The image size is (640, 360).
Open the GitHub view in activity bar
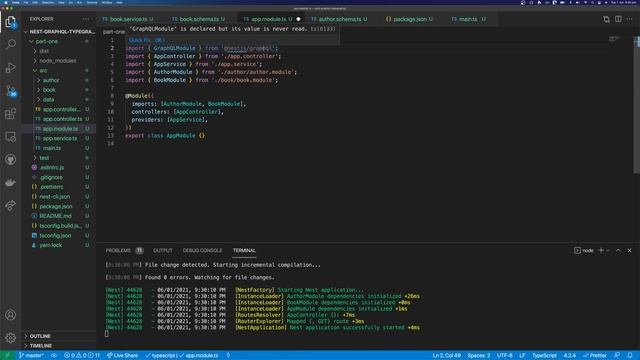[x=11, y=160]
